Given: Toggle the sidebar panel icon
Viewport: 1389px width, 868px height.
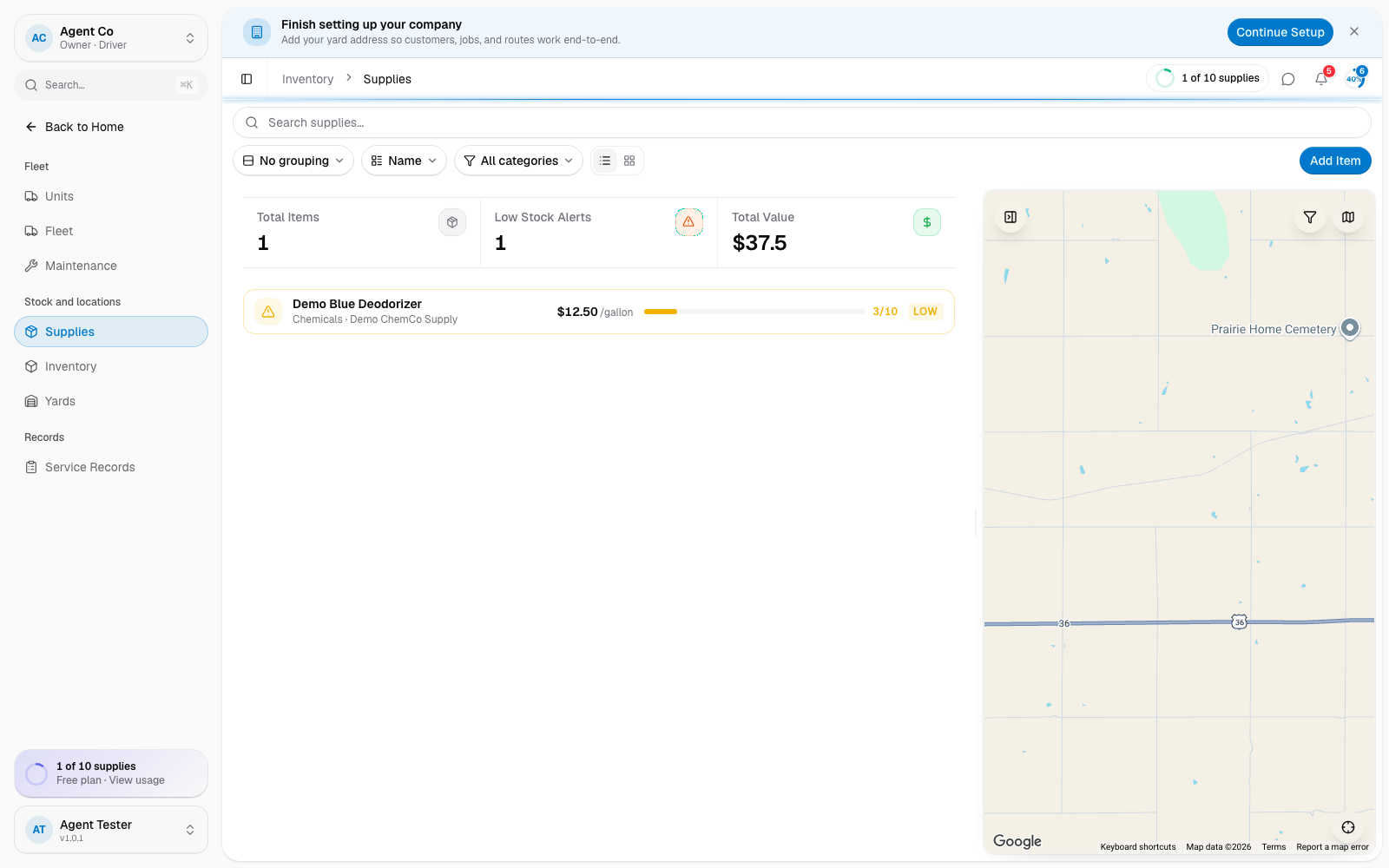Looking at the screenshot, I should point(247,79).
